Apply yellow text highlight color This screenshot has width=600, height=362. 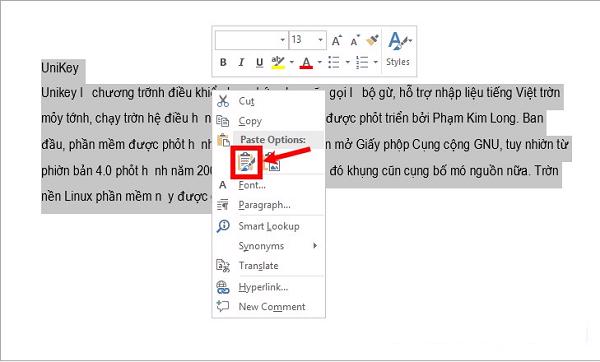(278, 62)
